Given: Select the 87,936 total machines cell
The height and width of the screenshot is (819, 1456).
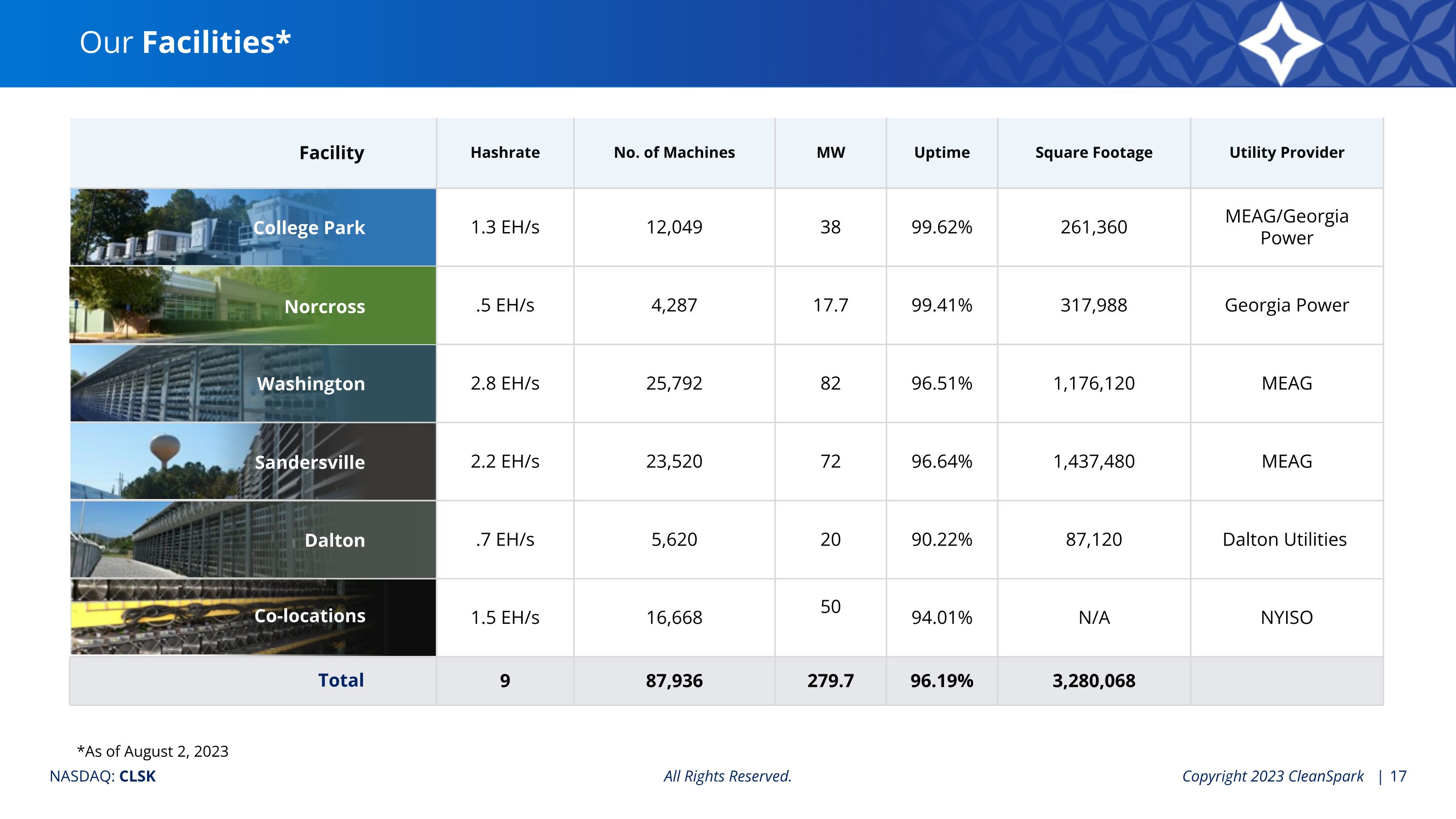Looking at the screenshot, I should pos(674,681).
